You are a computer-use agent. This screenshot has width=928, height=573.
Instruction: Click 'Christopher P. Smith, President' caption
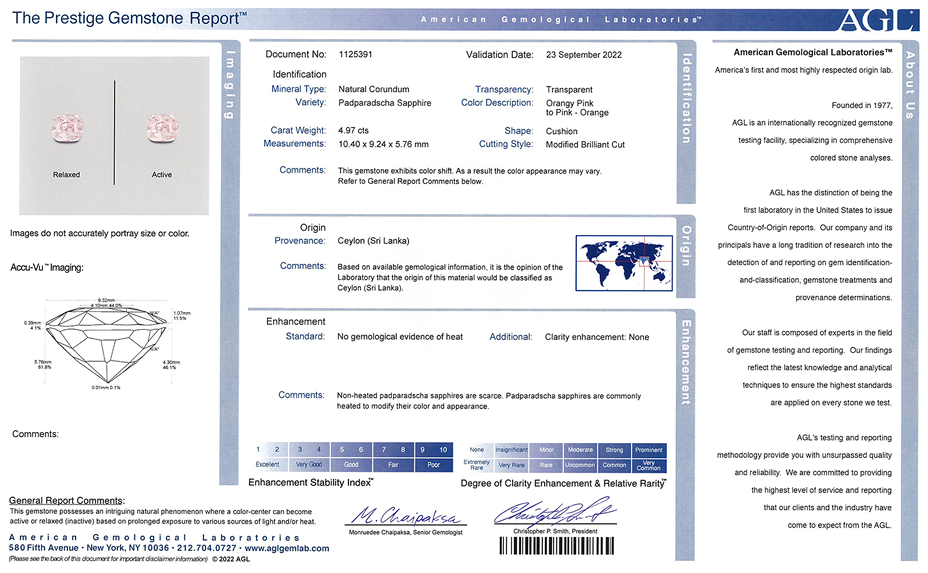pyautogui.click(x=555, y=532)
